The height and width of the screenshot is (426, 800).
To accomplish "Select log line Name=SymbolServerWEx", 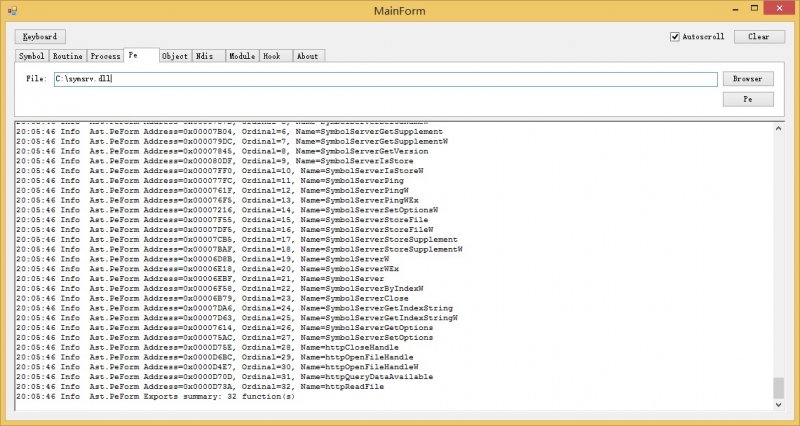I will click(208, 269).
